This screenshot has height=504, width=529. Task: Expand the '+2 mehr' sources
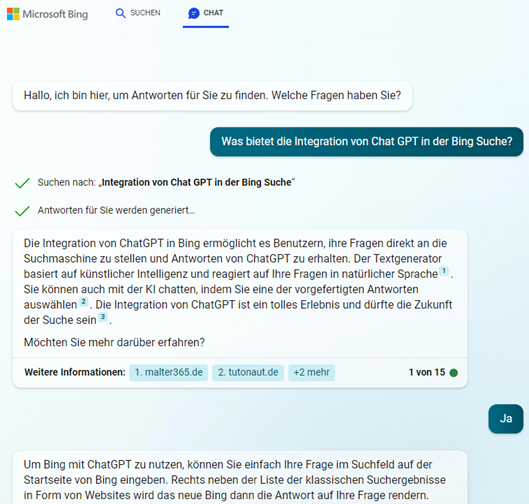311,372
